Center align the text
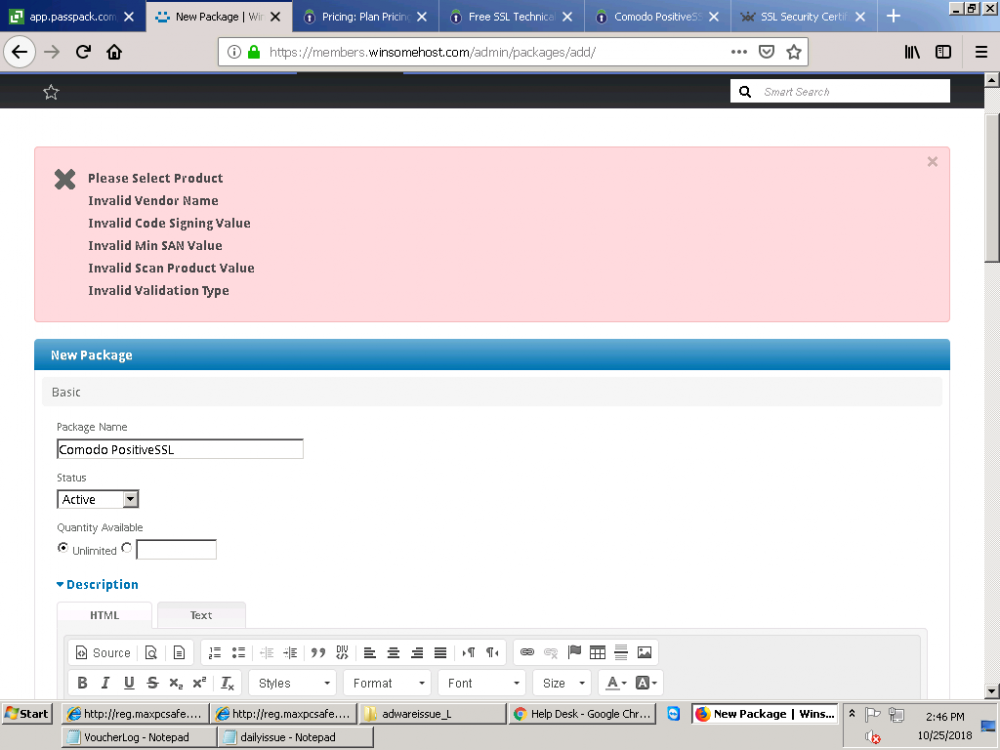 (x=393, y=652)
